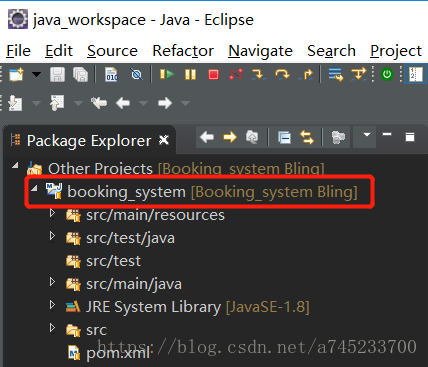Open the Package Explorer View Menu triangle

tap(367, 135)
